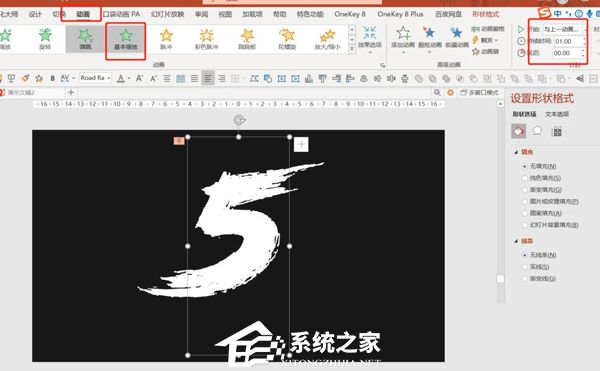Open the 触发 trigger dropdown
The image size is (600, 371).
485,40
